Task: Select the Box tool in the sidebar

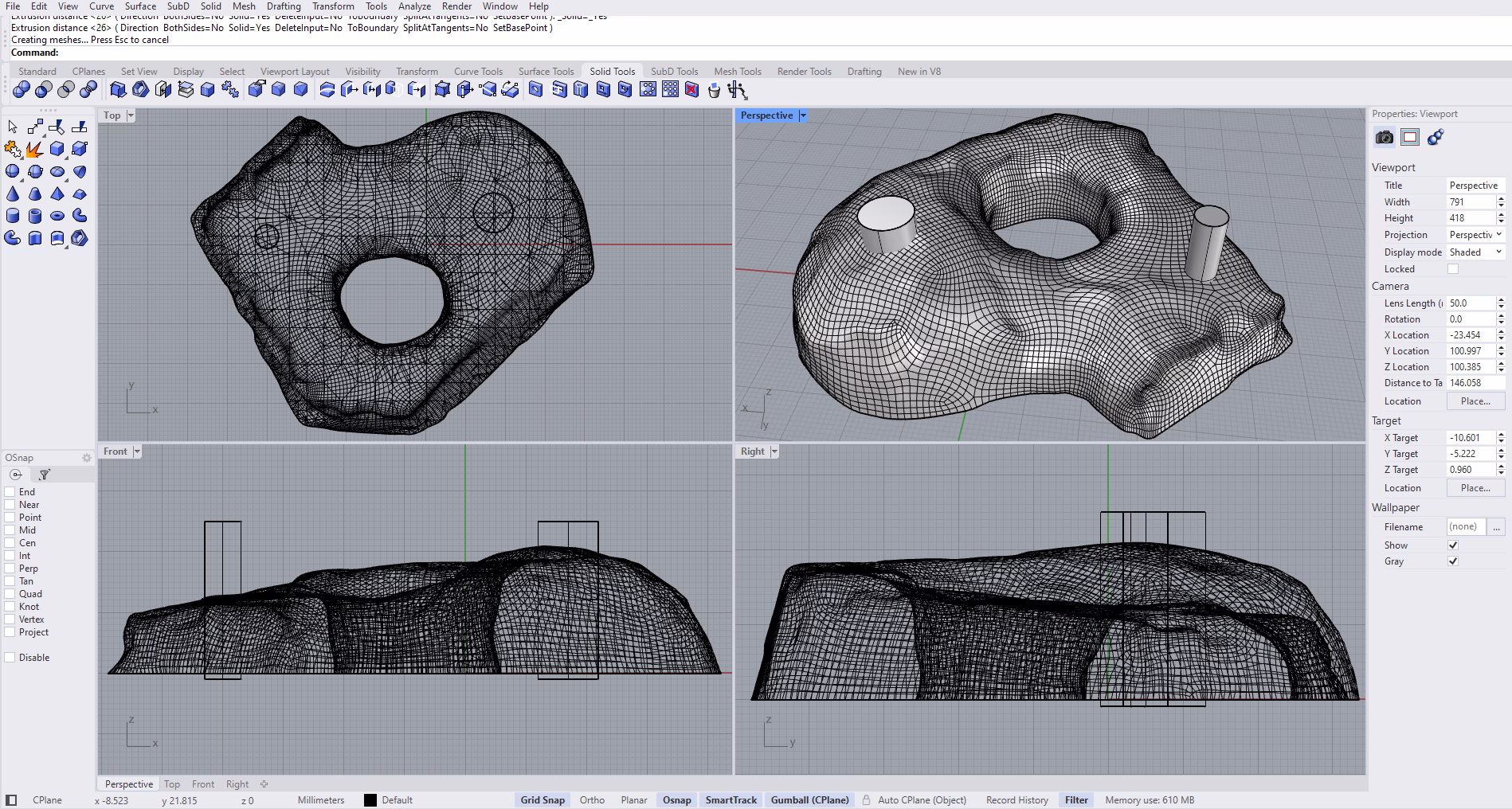Action: (x=56, y=148)
